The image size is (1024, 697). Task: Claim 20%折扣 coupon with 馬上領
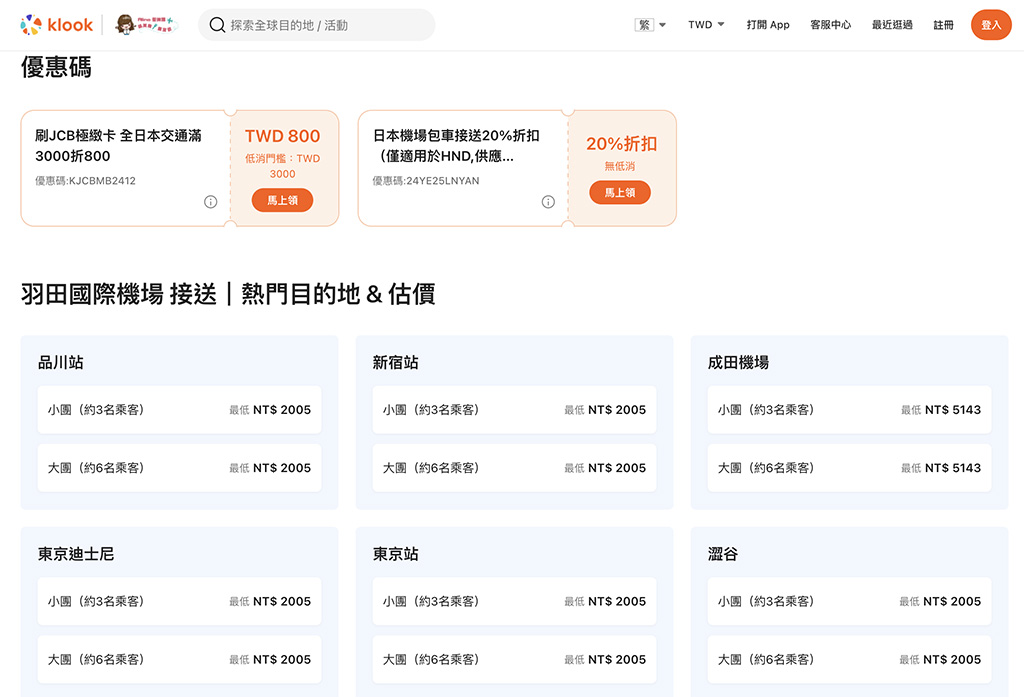(x=620, y=192)
